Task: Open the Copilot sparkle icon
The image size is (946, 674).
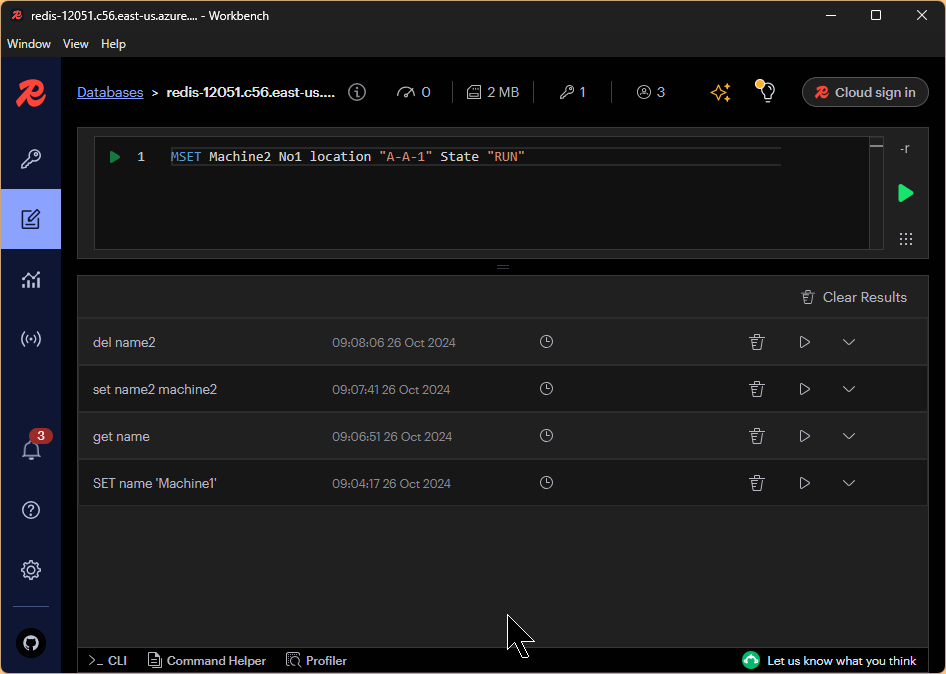Action: 720,92
